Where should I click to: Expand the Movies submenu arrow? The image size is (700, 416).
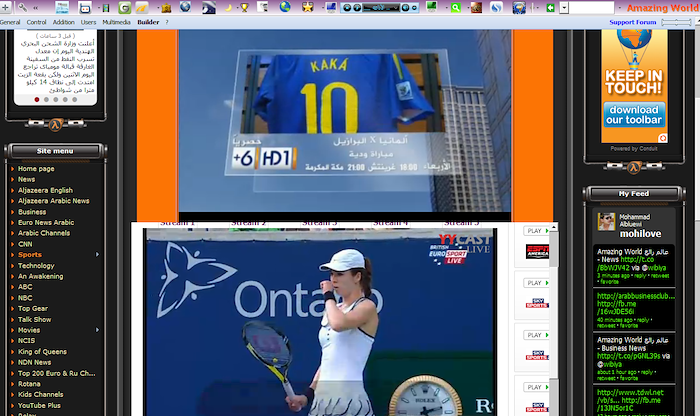tap(97, 330)
